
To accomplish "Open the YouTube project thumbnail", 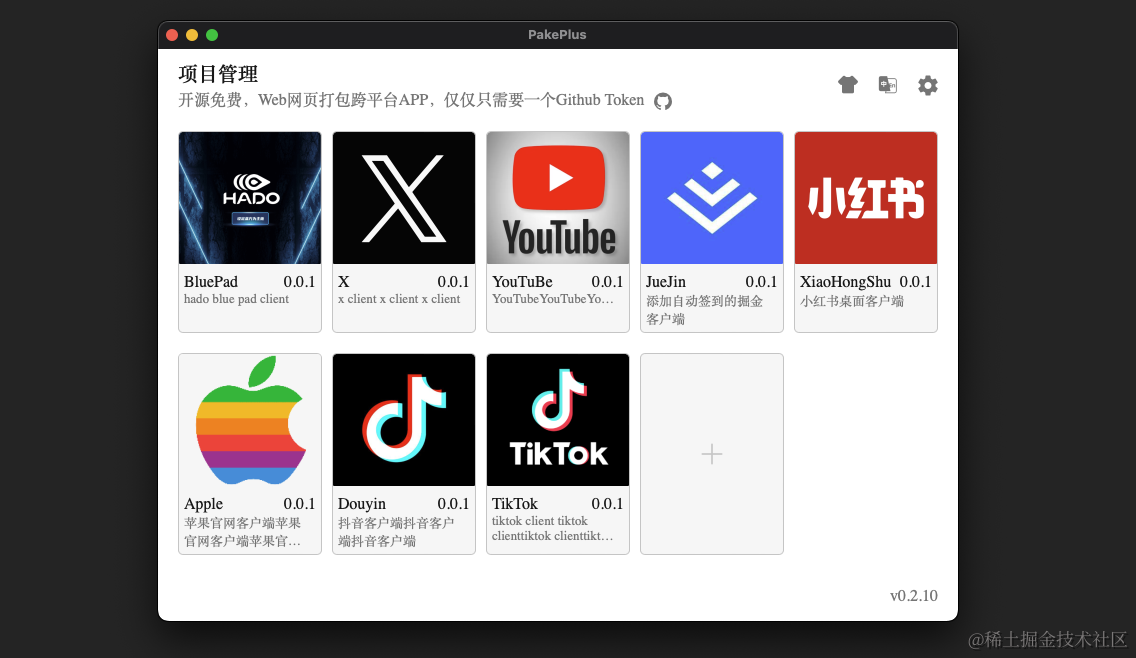I will (558, 198).
